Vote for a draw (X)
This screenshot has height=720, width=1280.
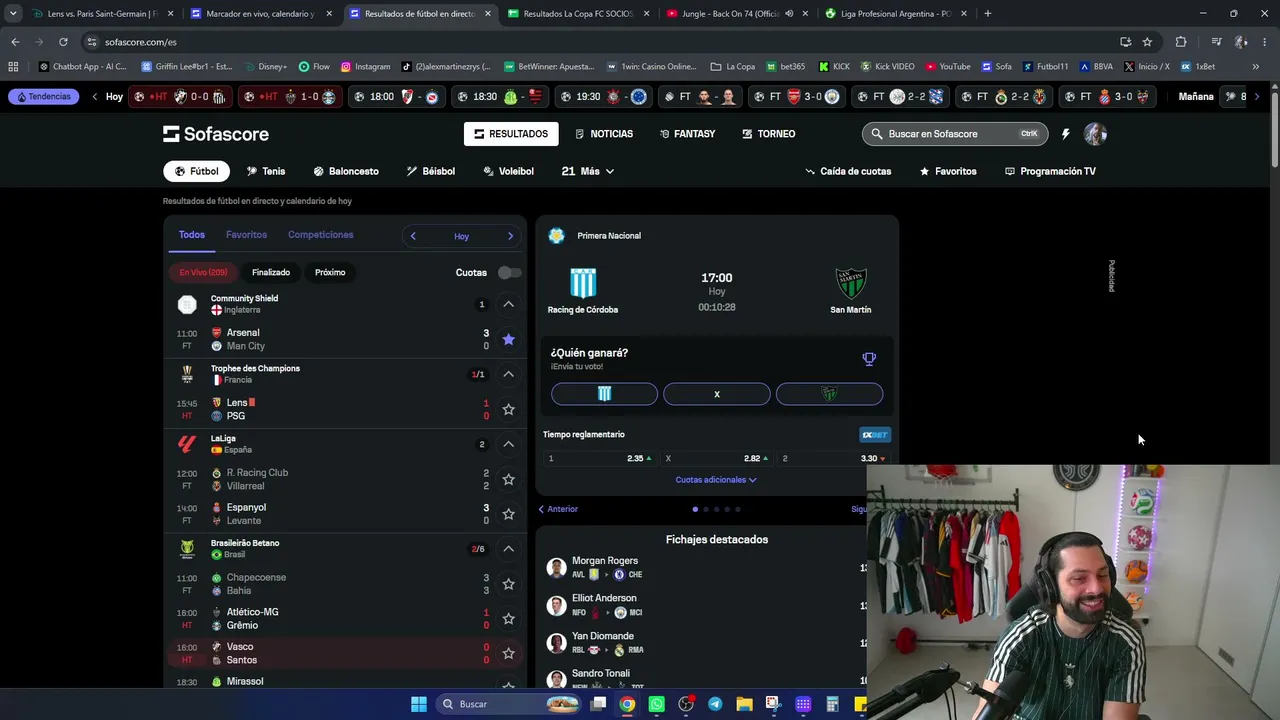click(x=717, y=394)
